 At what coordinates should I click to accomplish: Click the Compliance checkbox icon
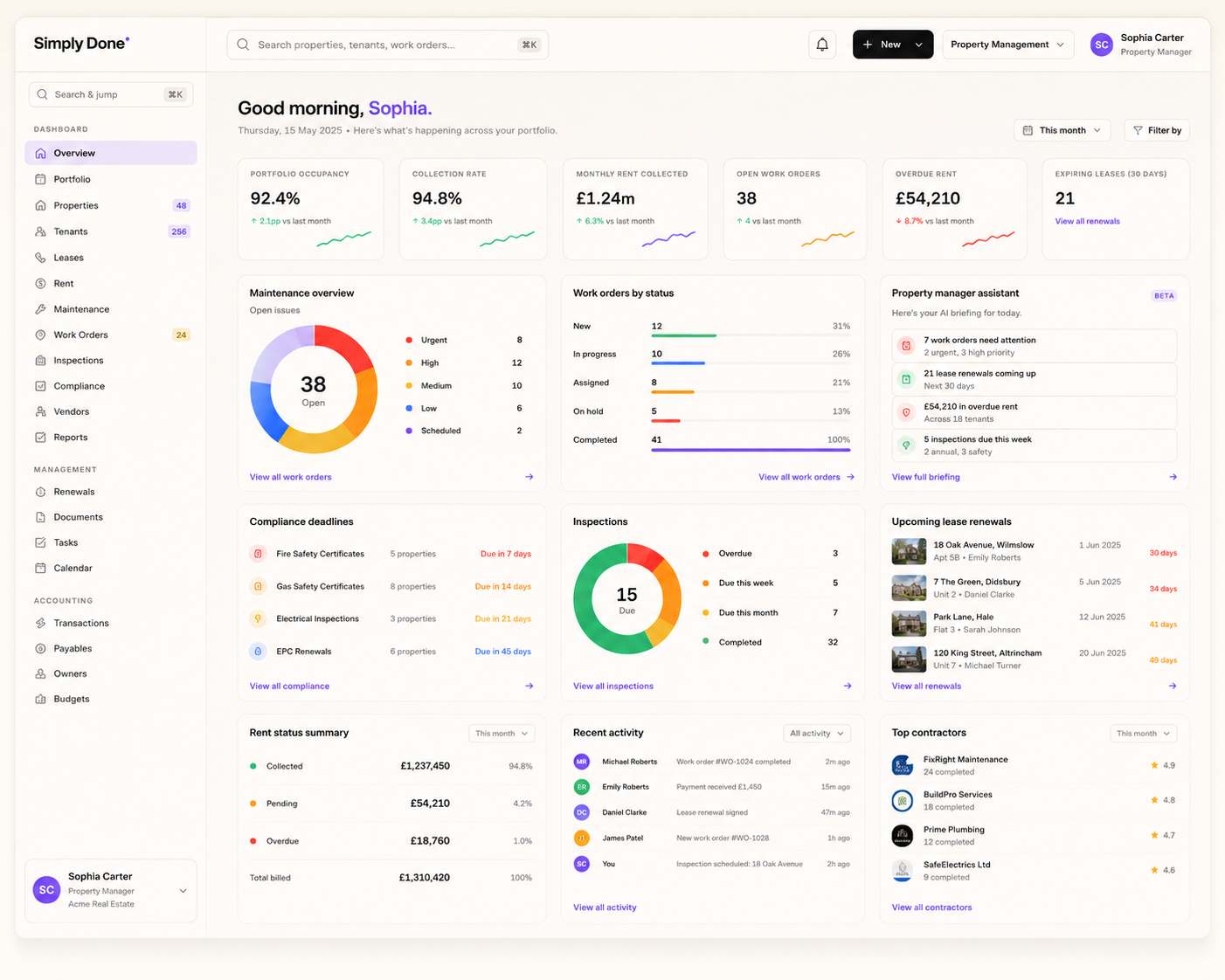coord(40,386)
